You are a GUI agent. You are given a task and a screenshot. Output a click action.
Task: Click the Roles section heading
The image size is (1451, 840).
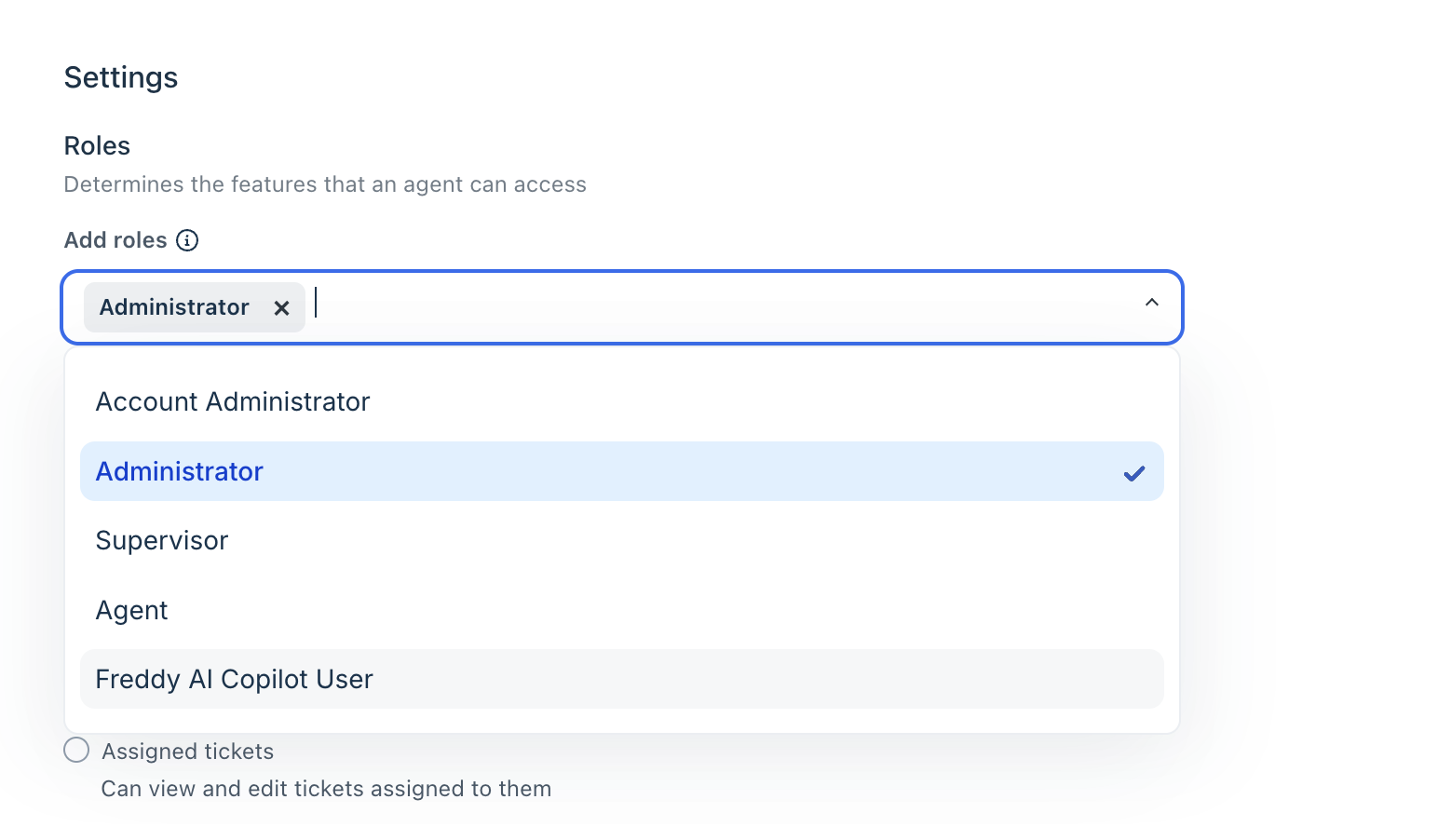click(97, 146)
